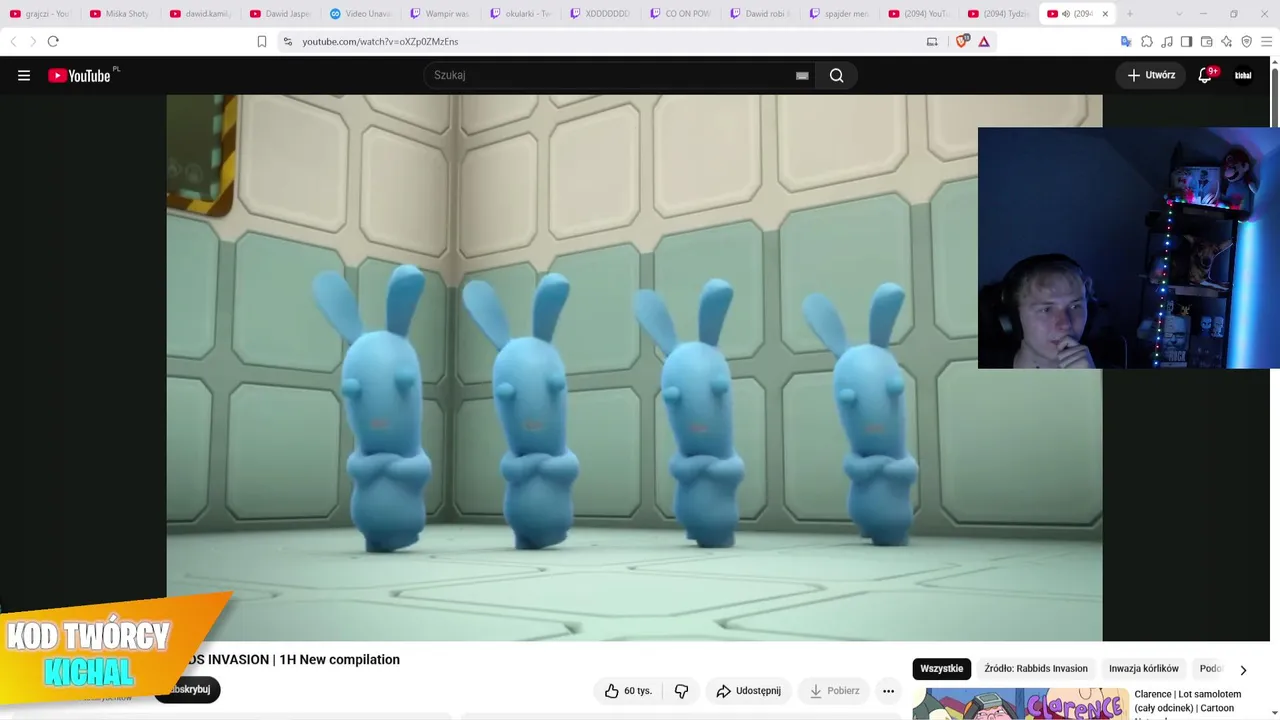The image size is (1280, 720).
Task: Switch to the 'CO ON POW' Twitch tab
Action: click(x=680, y=14)
